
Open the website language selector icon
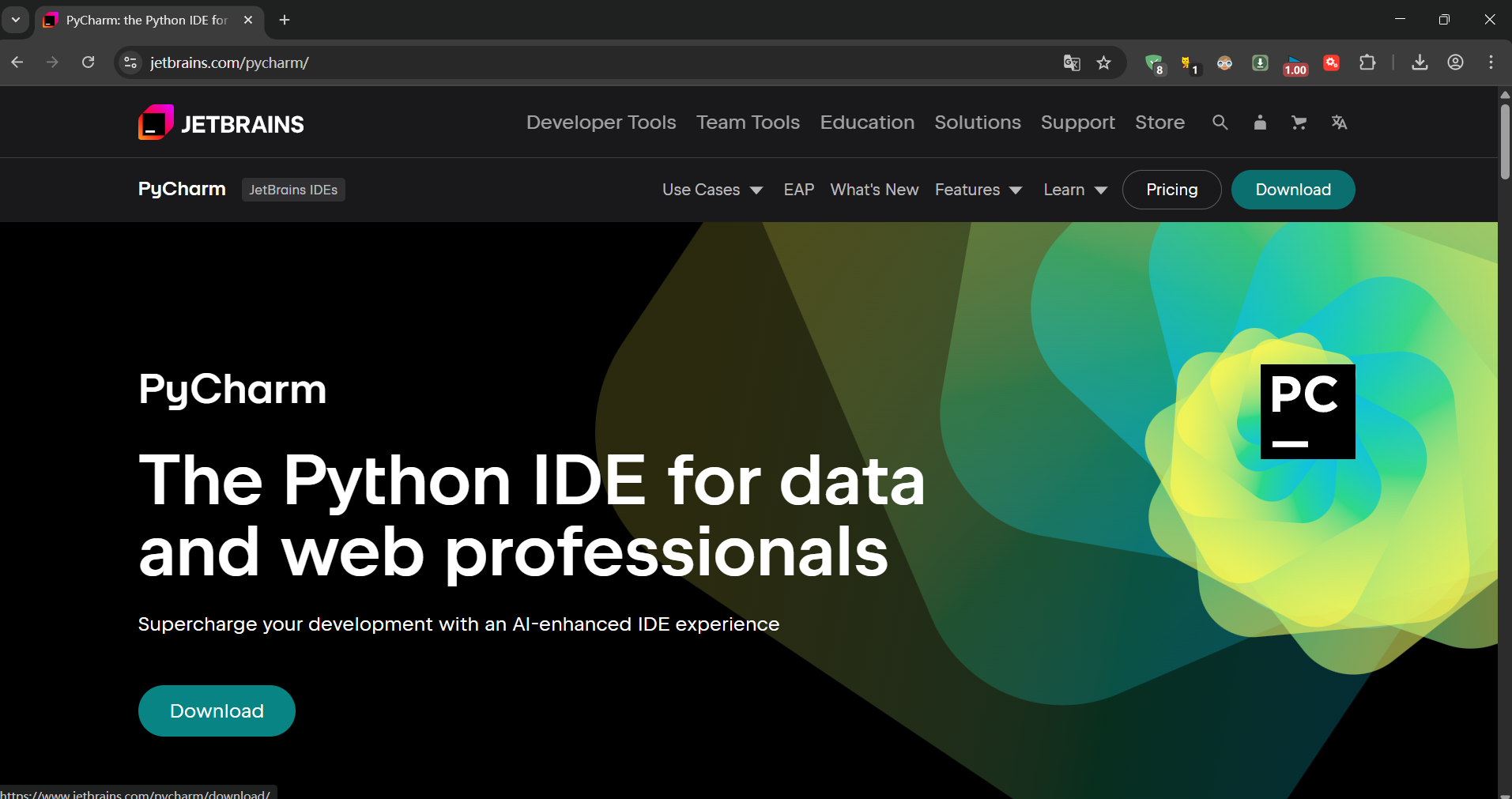coord(1339,122)
